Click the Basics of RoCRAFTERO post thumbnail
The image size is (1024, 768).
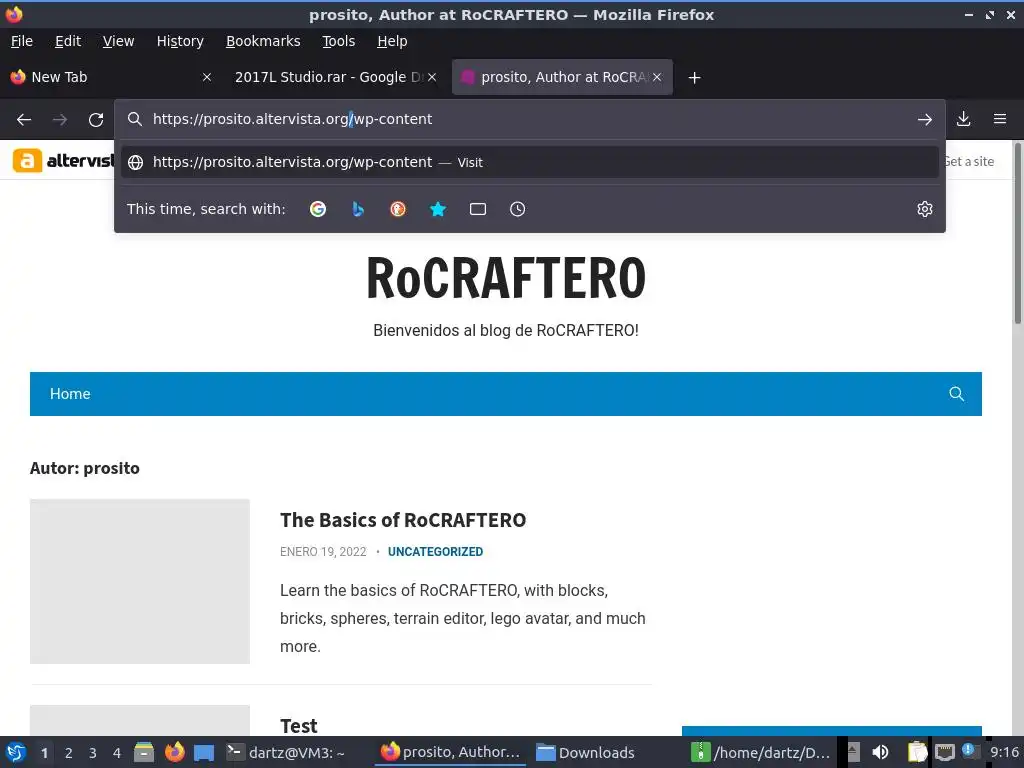coord(140,581)
